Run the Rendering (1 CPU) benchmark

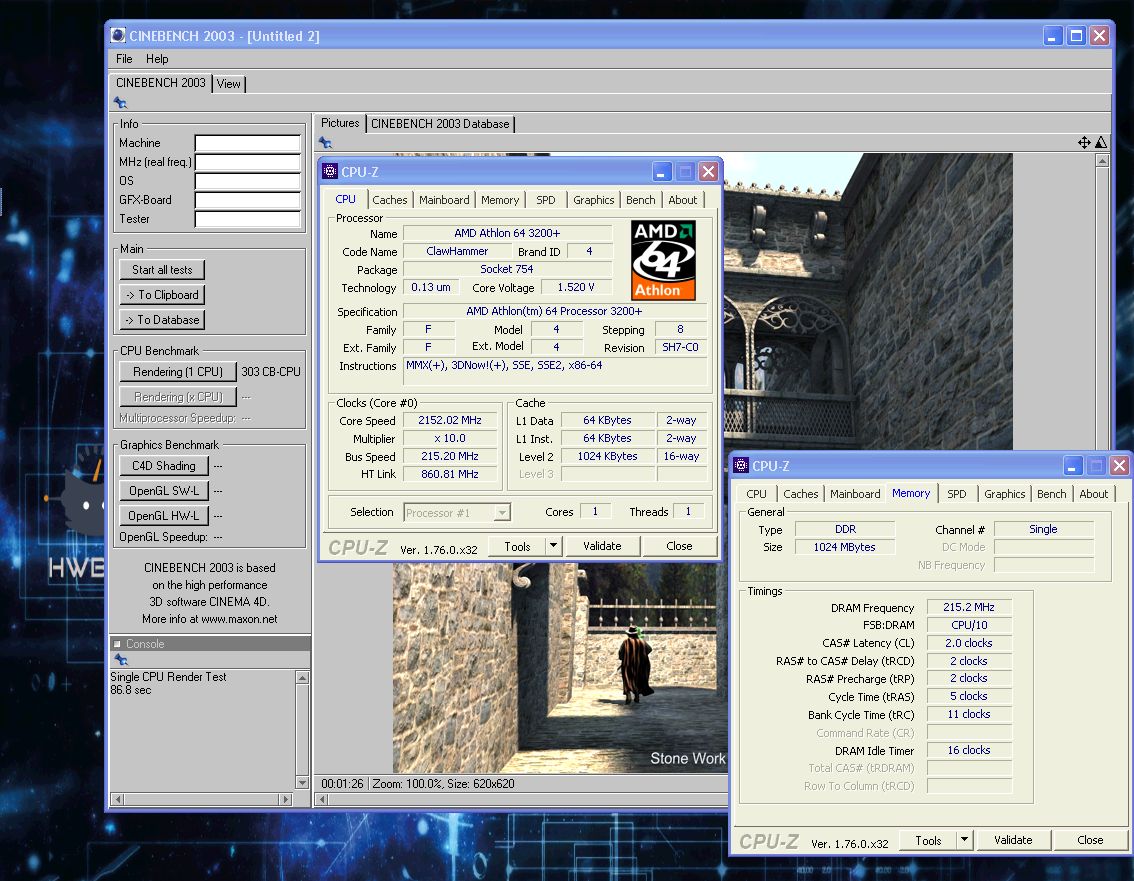178,372
